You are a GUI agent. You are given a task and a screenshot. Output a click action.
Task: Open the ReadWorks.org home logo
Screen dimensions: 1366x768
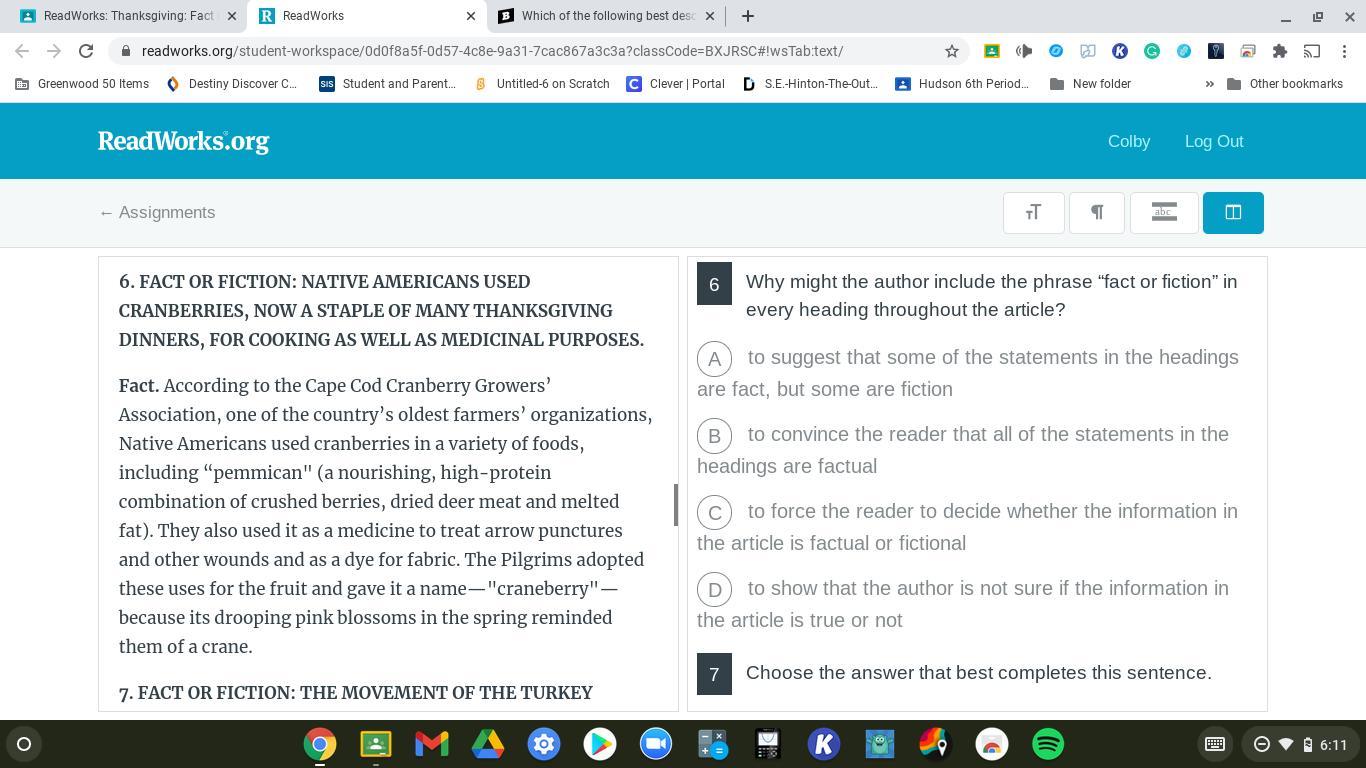pos(183,141)
